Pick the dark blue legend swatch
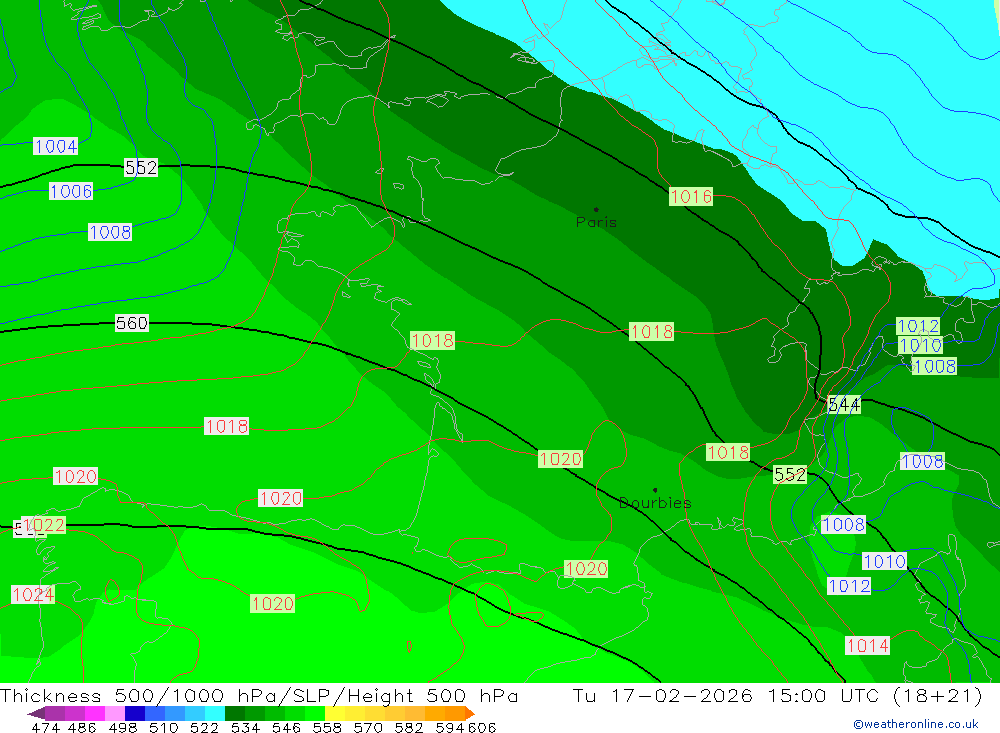This screenshot has height=733, width=1000. tap(135, 713)
